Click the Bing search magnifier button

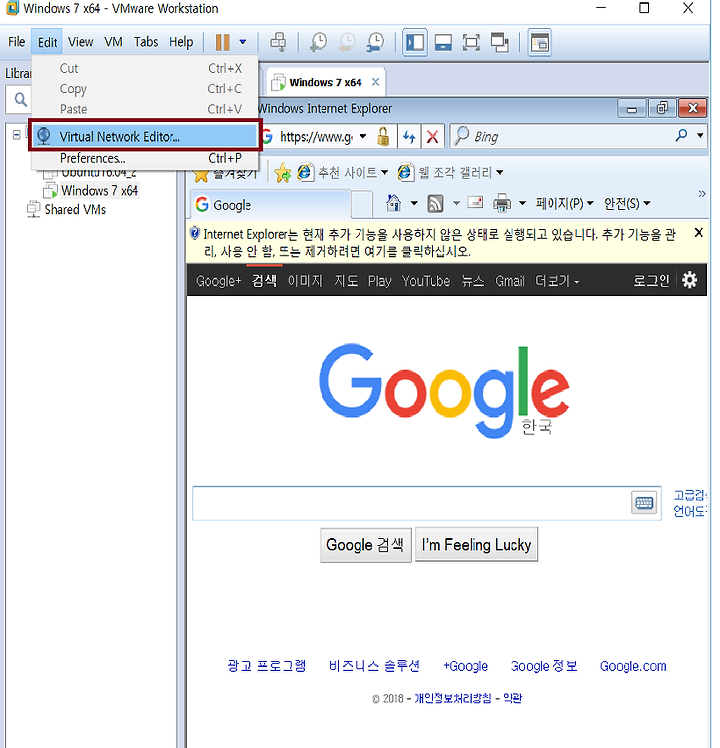click(682, 136)
